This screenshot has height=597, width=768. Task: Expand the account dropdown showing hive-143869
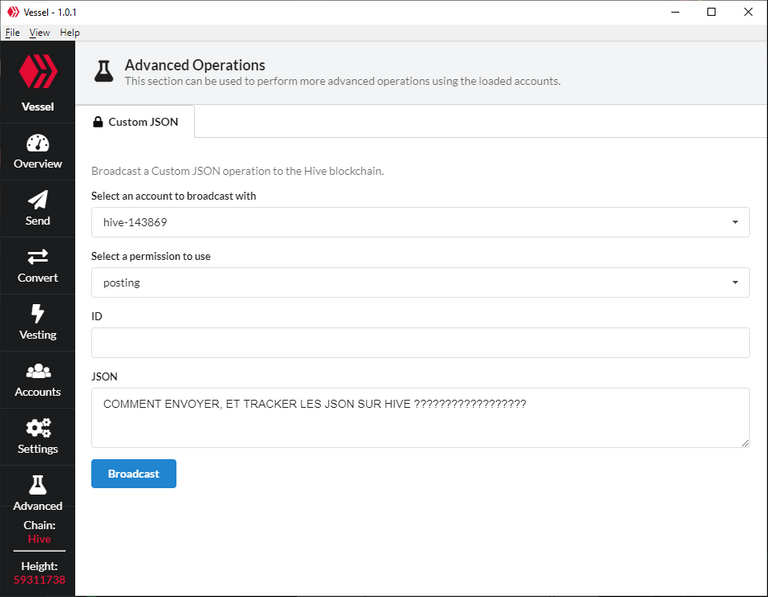point(420,222)
